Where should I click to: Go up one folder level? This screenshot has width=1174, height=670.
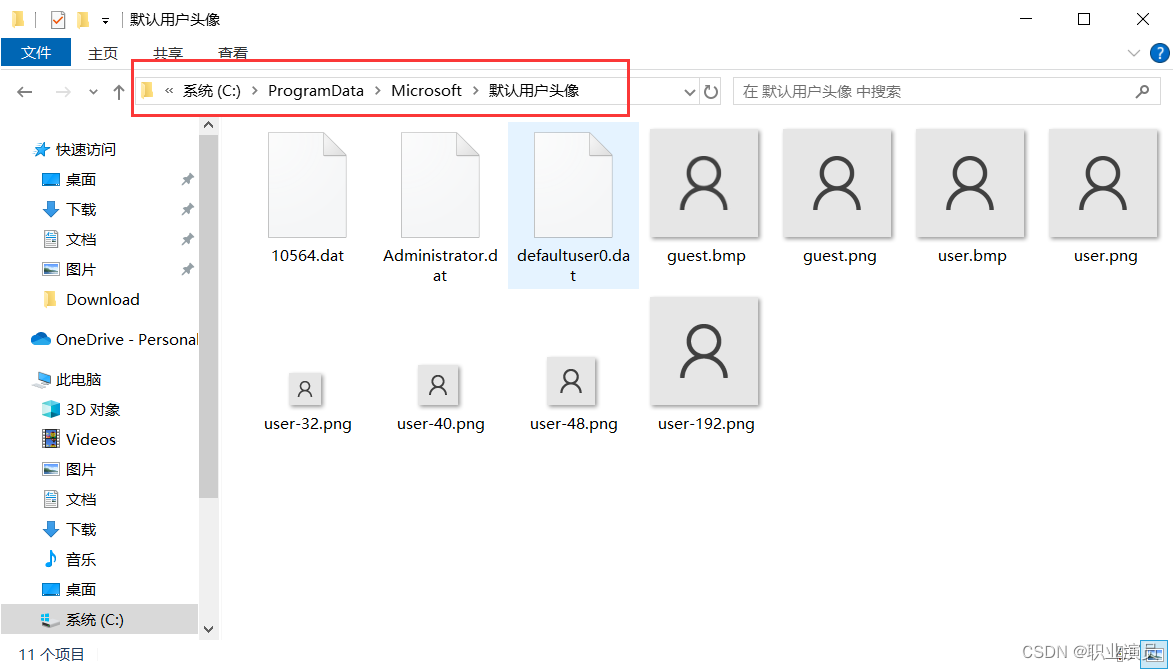[x=118, y=92]
